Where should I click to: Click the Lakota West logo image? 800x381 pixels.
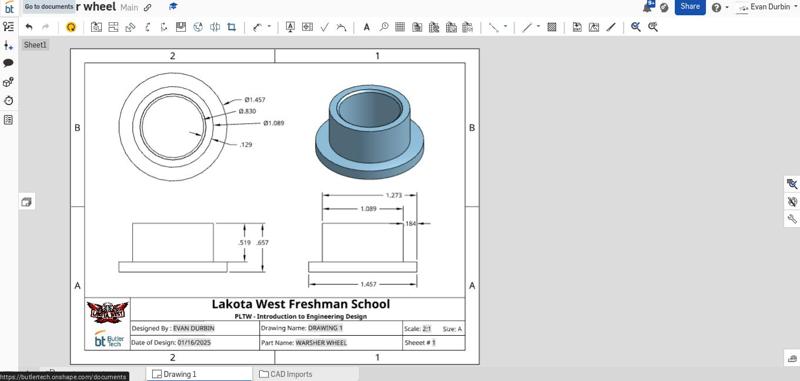(107, 313)
